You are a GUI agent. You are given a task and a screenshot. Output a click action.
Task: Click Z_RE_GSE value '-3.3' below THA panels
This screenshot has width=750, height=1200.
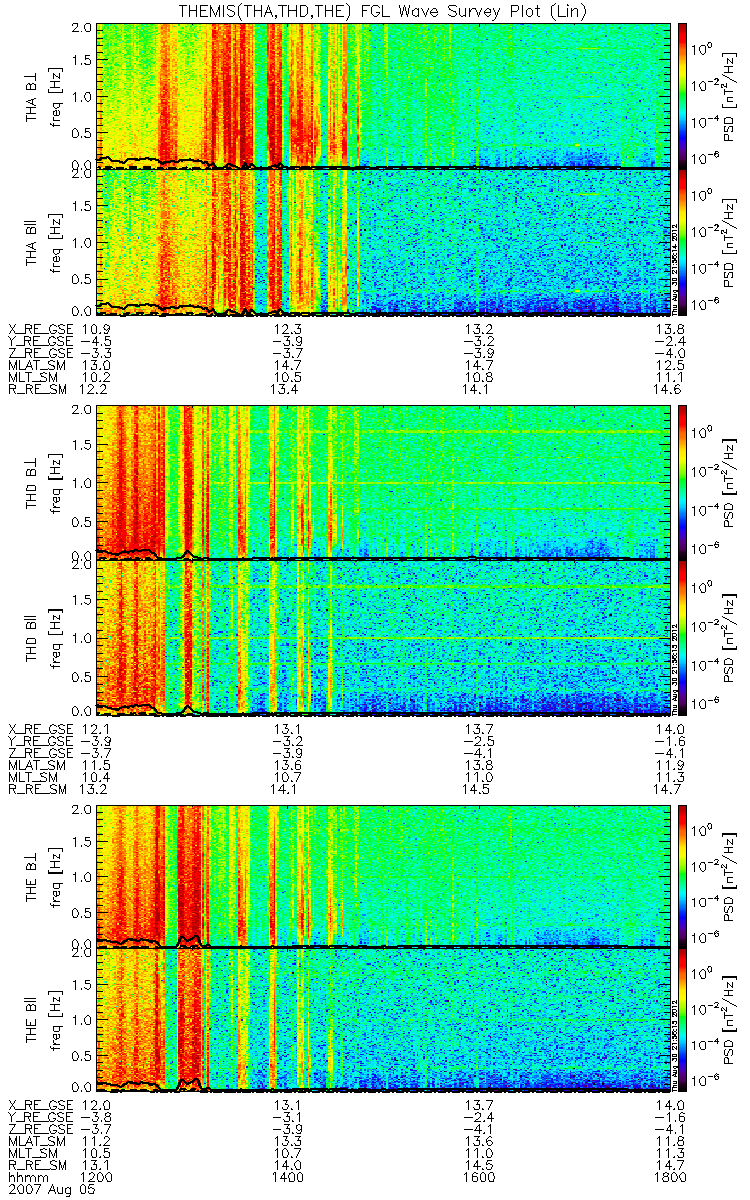pyautogui.click(x=97, y=353)
